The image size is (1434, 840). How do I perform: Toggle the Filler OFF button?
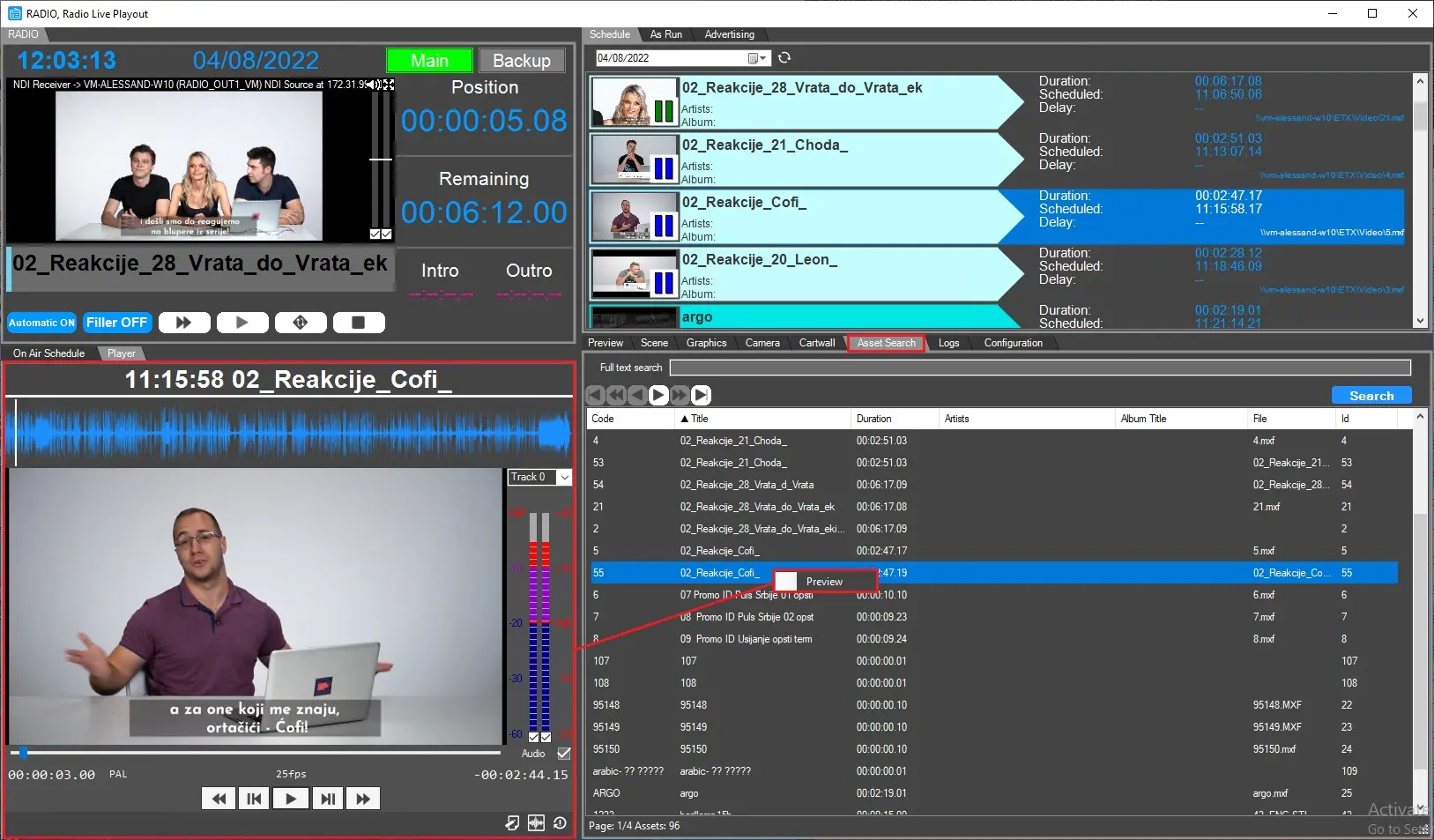116,323
